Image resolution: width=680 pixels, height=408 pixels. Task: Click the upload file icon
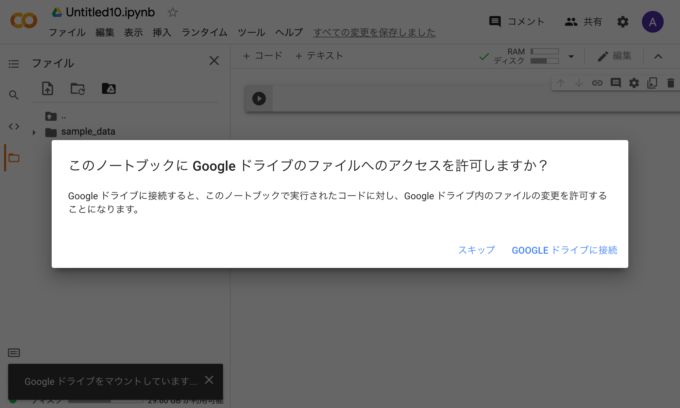(x=48, y=88)
